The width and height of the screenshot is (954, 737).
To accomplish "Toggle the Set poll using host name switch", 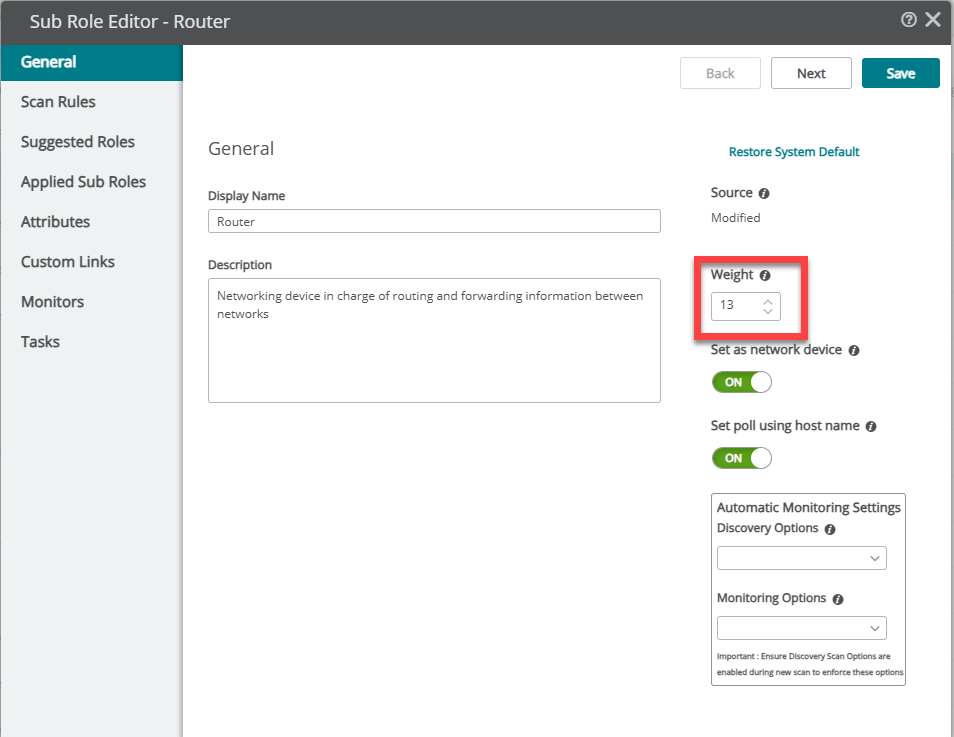I will coord(742,458).
